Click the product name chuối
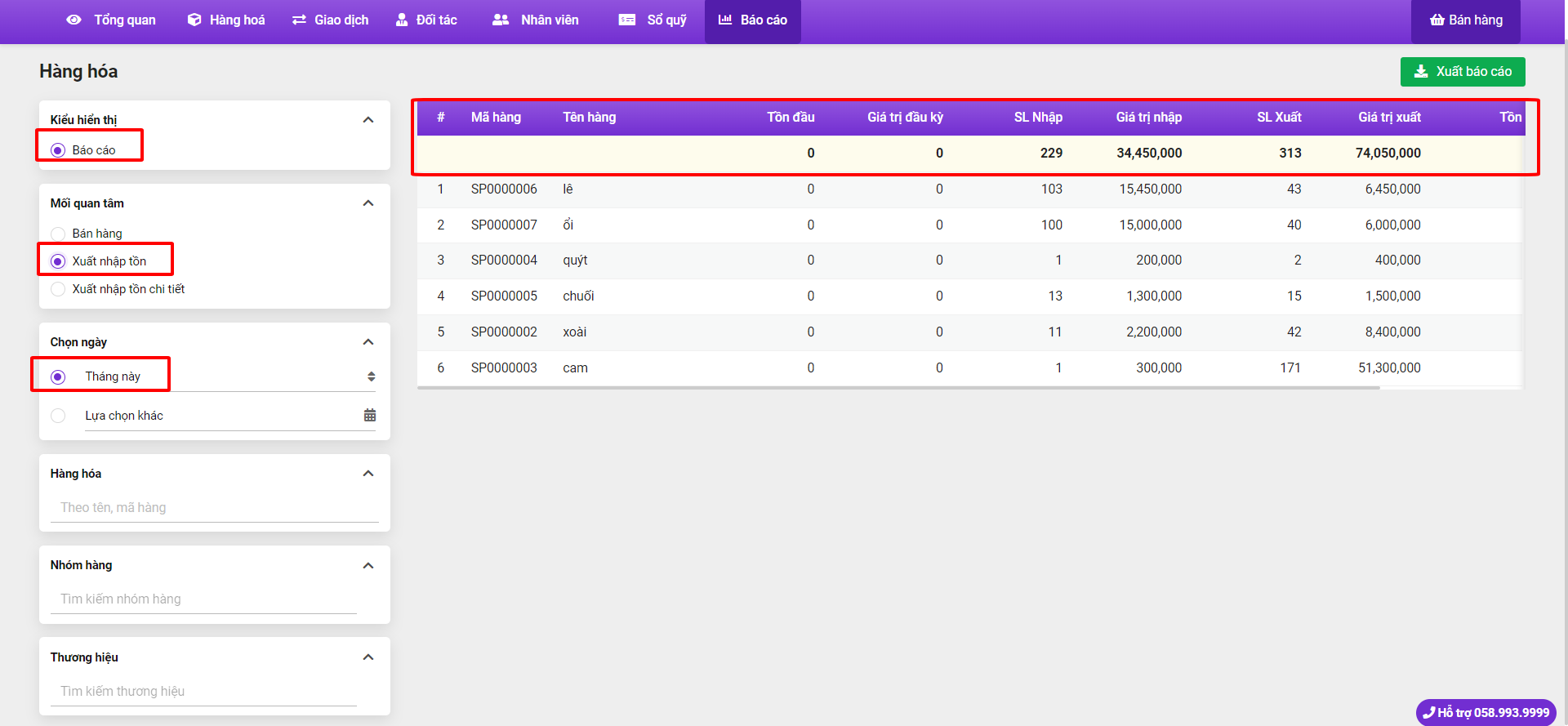 [578, 296]
